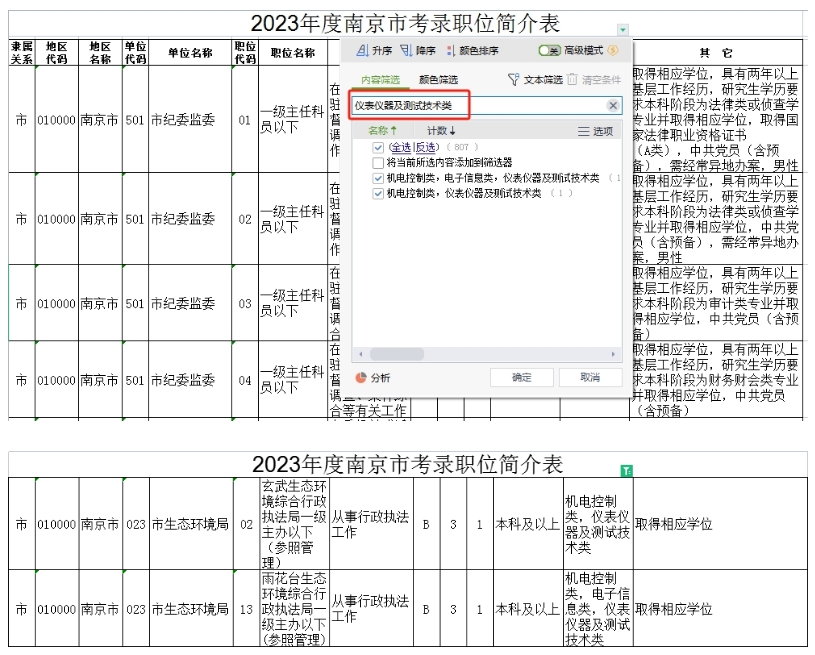Click the 清空条件 trash icon
The width and height of the screenshot is (815, 655).
pos(572,79)
